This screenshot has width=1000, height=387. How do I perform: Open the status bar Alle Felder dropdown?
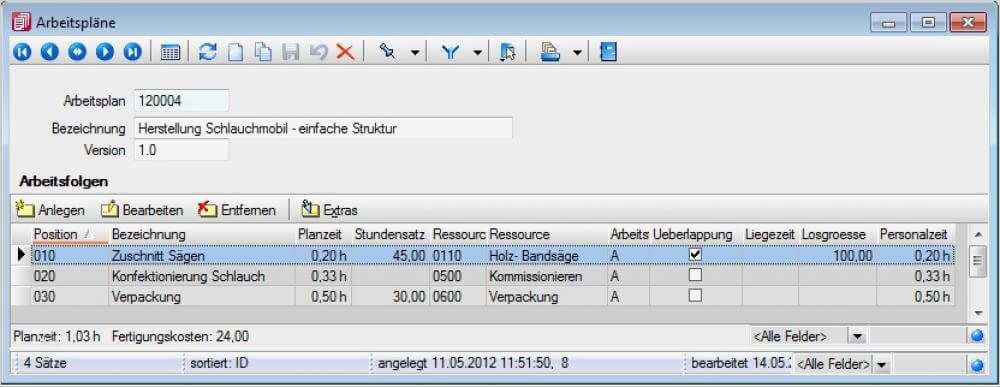click(x=882, y=364)
